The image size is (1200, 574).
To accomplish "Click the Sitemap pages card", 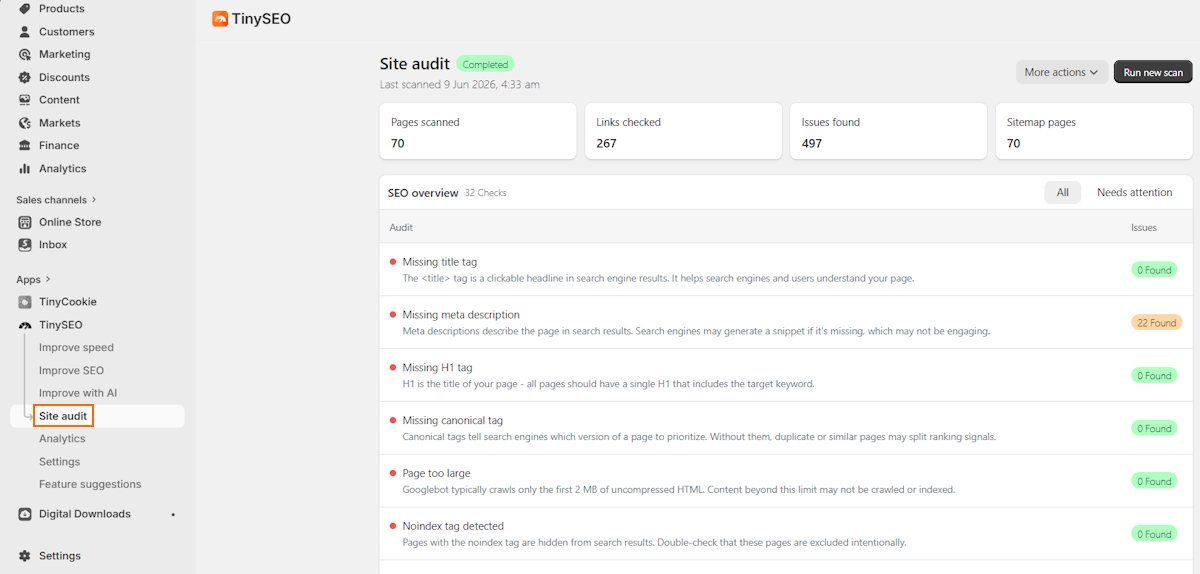I will [x=1094, y=131].
